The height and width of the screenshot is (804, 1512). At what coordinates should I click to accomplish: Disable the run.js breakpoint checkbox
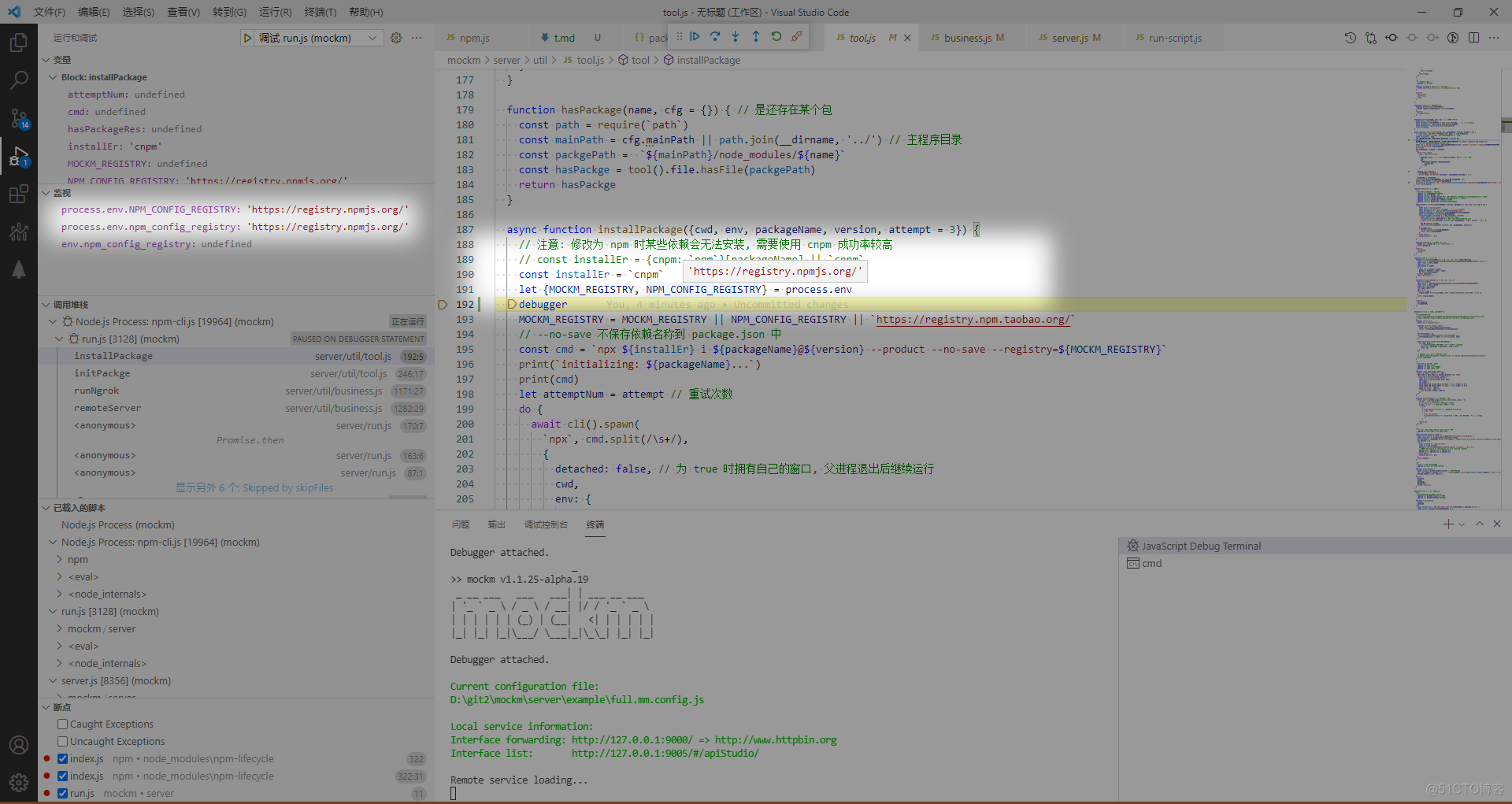pos(62,794)
